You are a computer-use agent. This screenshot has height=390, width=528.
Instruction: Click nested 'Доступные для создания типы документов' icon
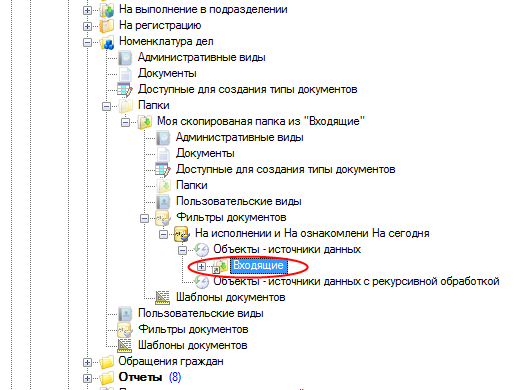pyautogui.click(x=163, y=170)
